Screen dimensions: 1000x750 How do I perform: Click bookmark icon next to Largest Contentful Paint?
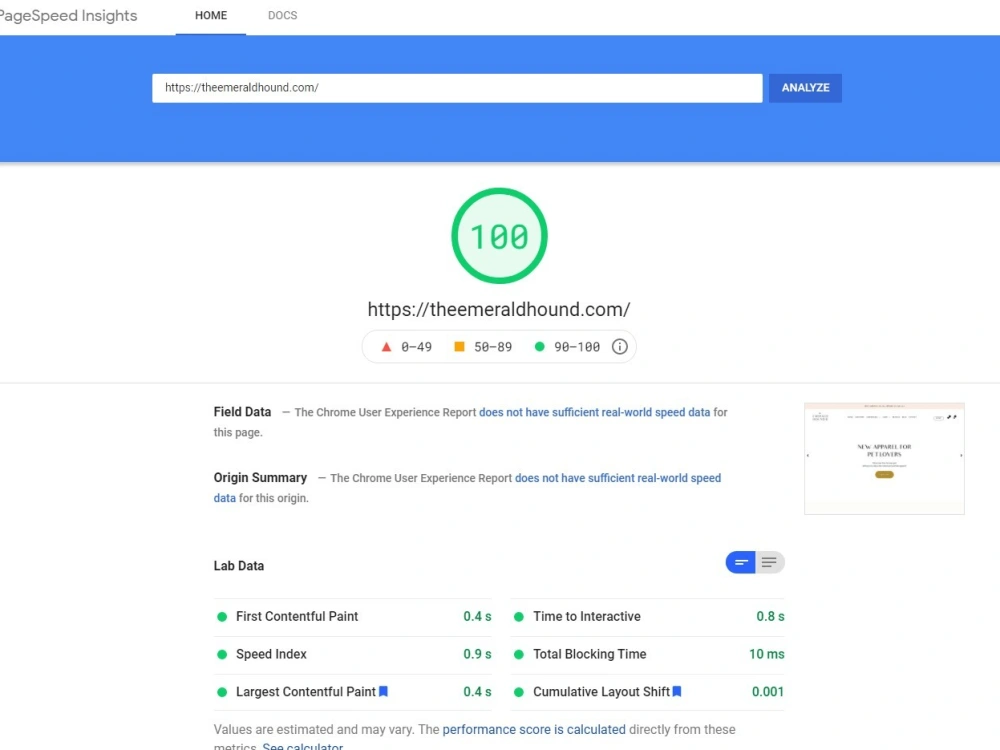pos(383,691)
